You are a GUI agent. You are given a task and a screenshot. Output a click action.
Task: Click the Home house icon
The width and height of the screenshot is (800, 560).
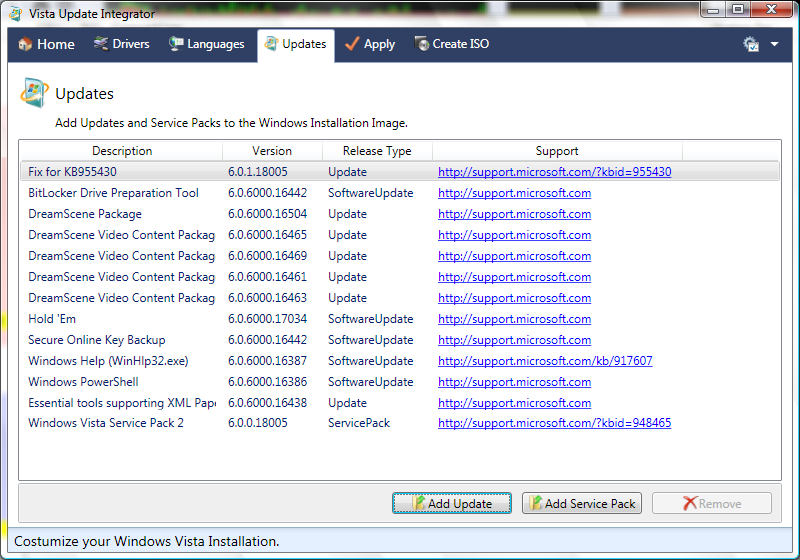pyautogui.click(x=25, y=44)
